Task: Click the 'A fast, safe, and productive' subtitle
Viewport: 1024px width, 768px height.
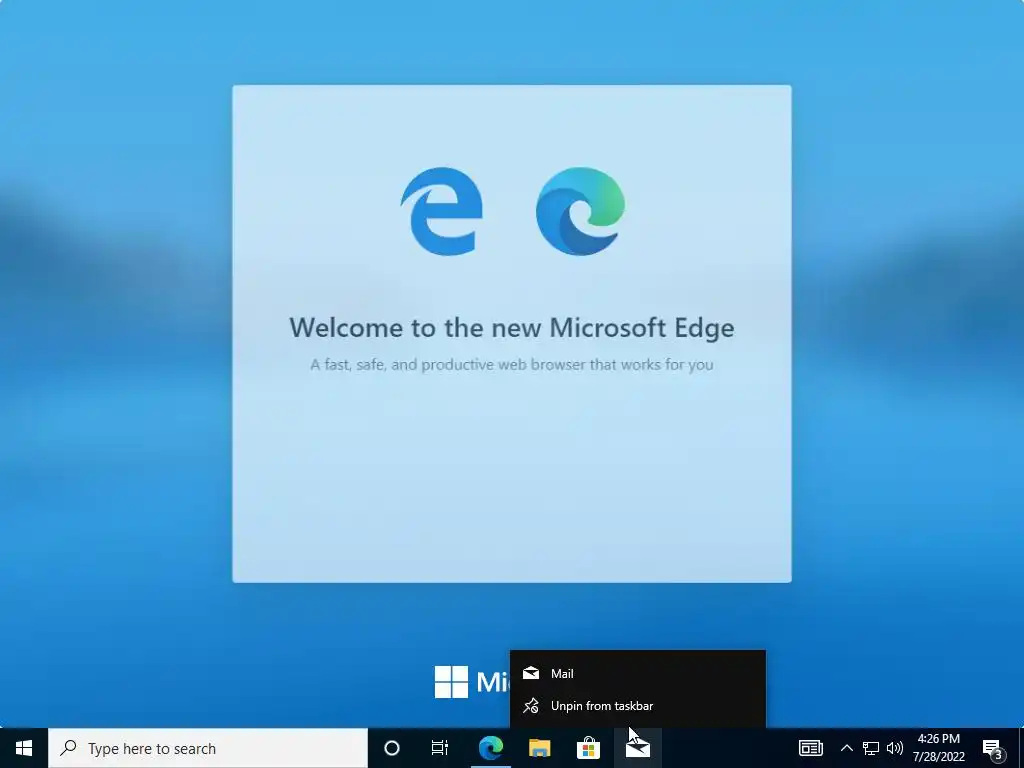Action: [x=512, y=364]
